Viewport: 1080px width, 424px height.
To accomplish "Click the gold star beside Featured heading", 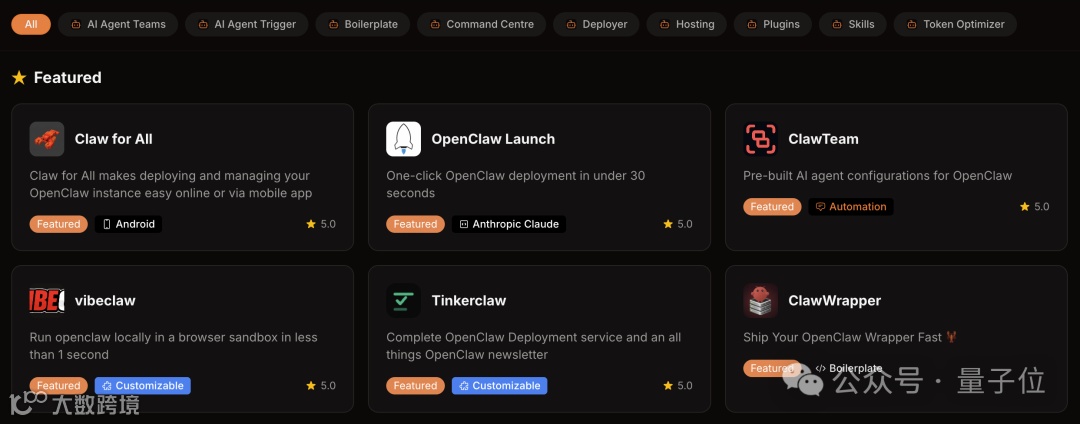I will [x=19, y=78].
